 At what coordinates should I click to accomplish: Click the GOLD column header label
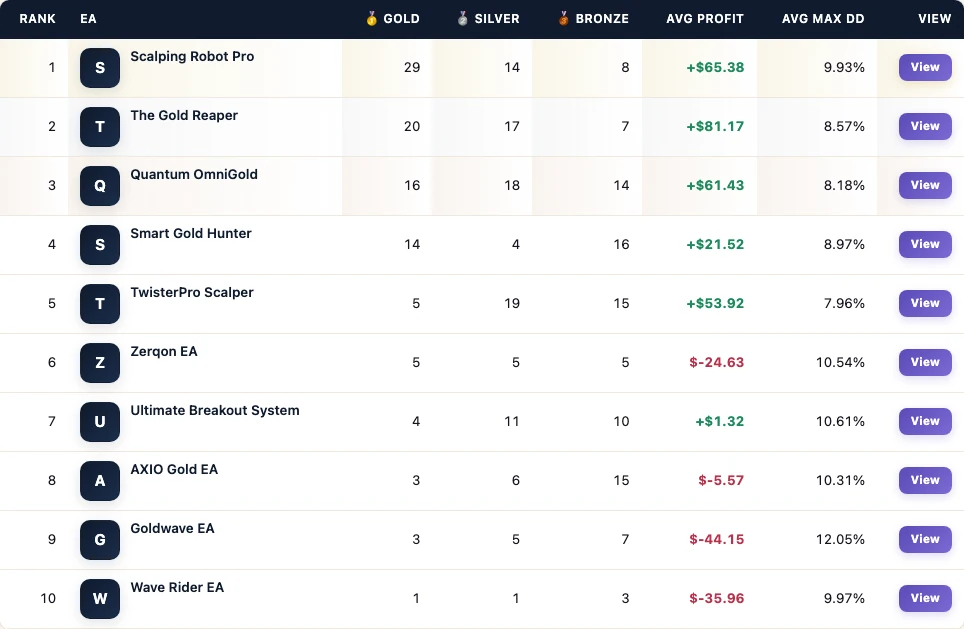pos(401,18)
